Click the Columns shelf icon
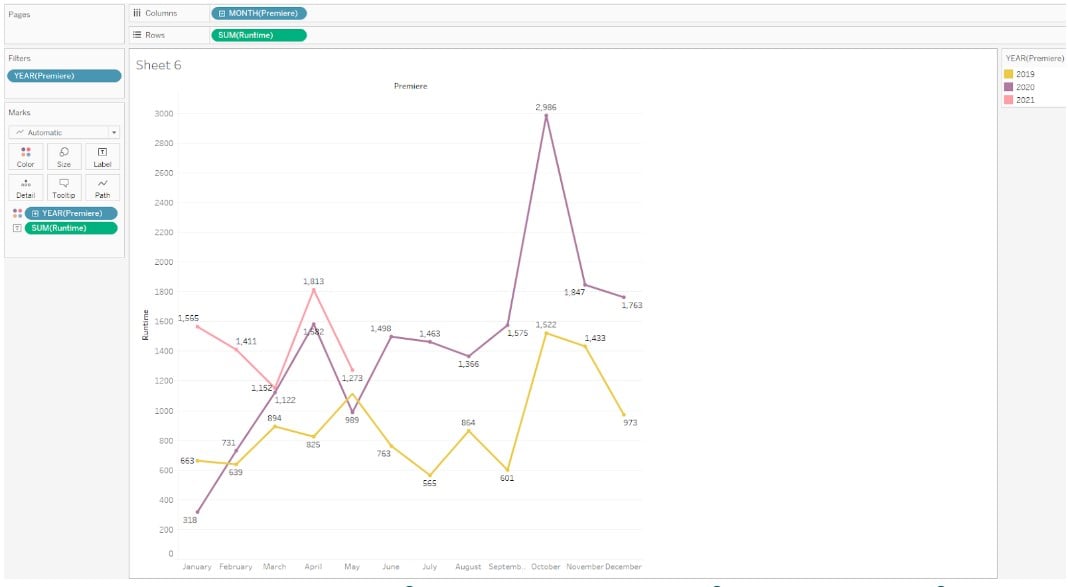 click(137, 12)
